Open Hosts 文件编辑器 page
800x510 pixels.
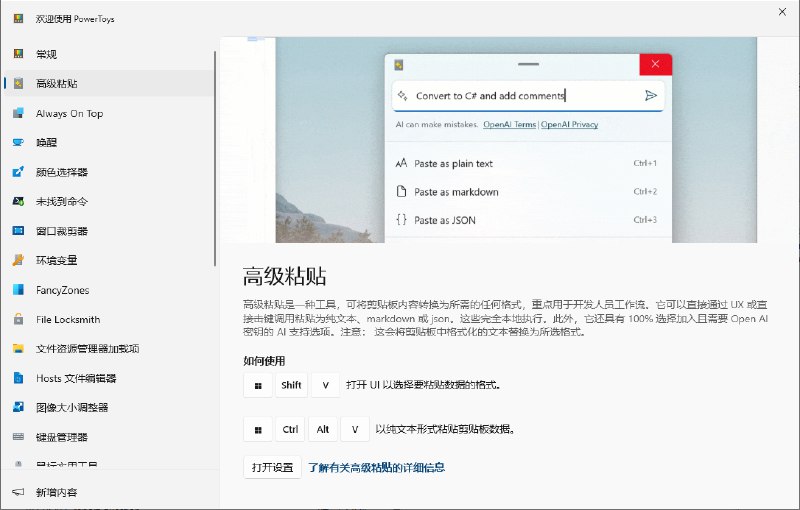pyautogui.click(x=109, y=378)
